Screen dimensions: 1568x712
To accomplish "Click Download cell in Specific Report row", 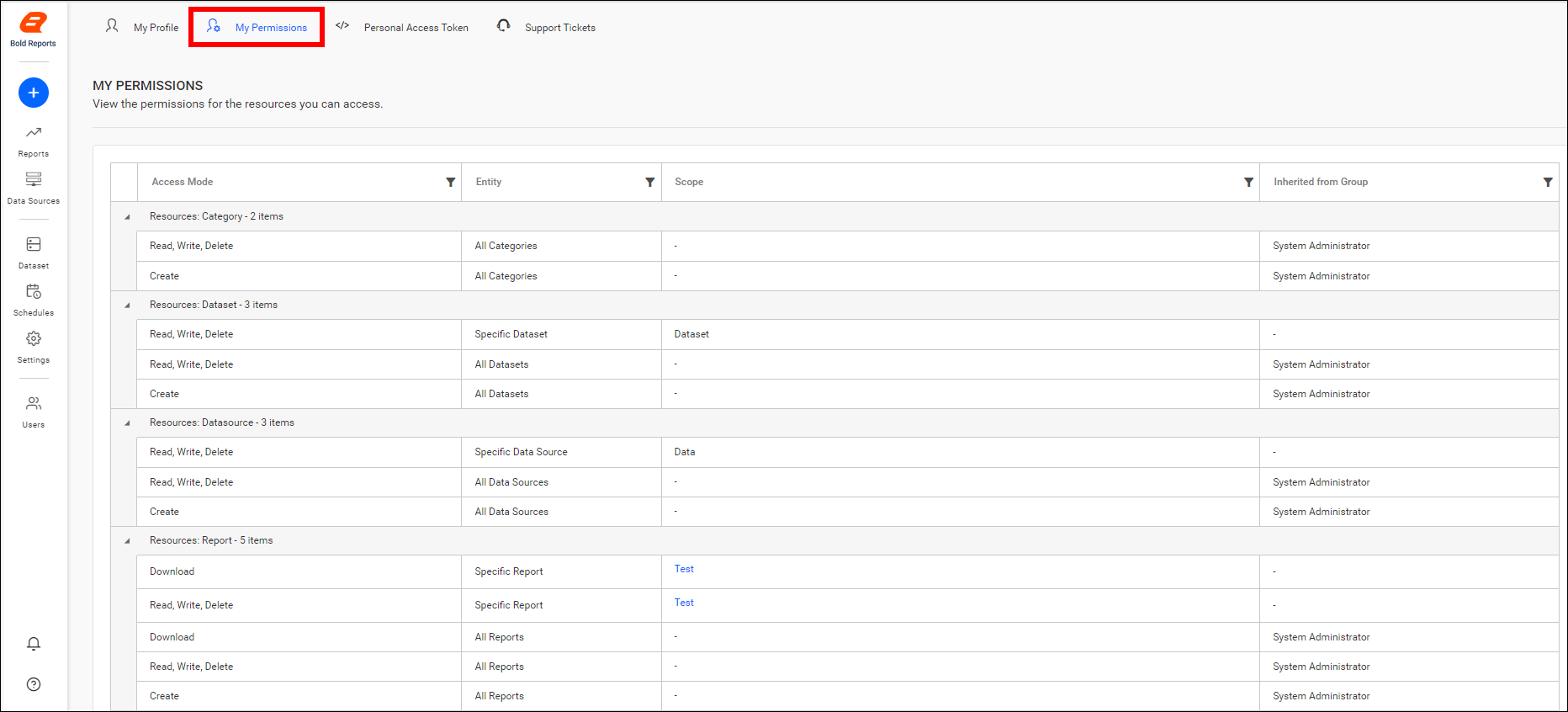I will (x=299, y=571).
